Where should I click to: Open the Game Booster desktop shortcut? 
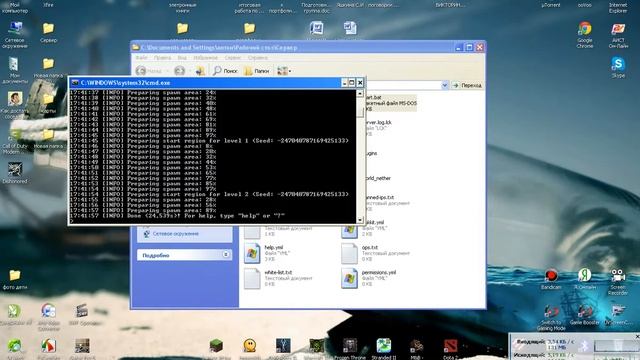(x=584, y=314)
